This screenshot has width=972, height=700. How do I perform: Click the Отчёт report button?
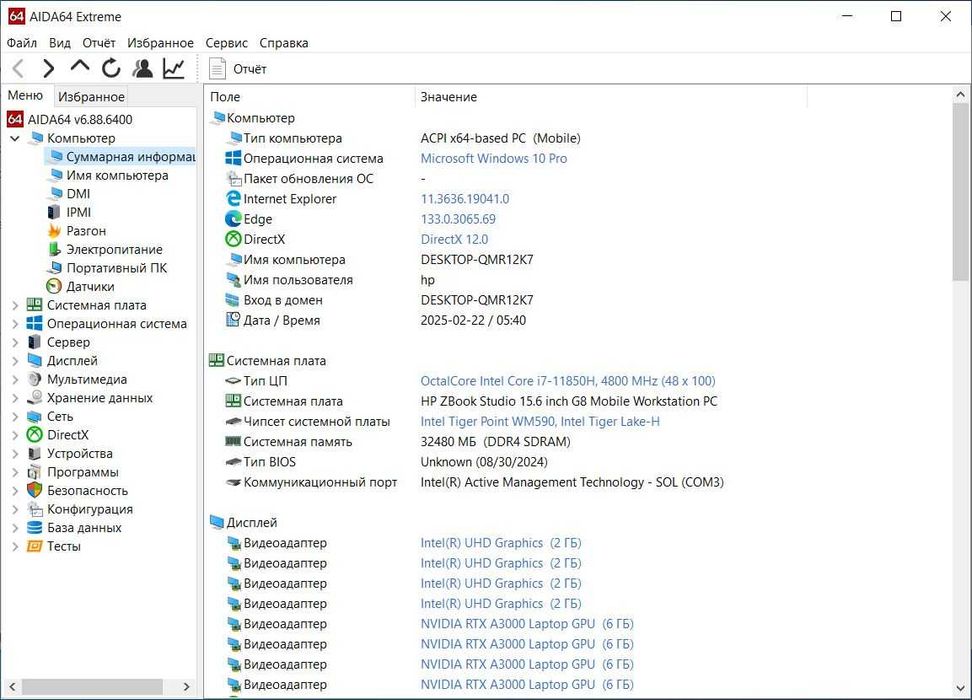[x=237, y=69]
